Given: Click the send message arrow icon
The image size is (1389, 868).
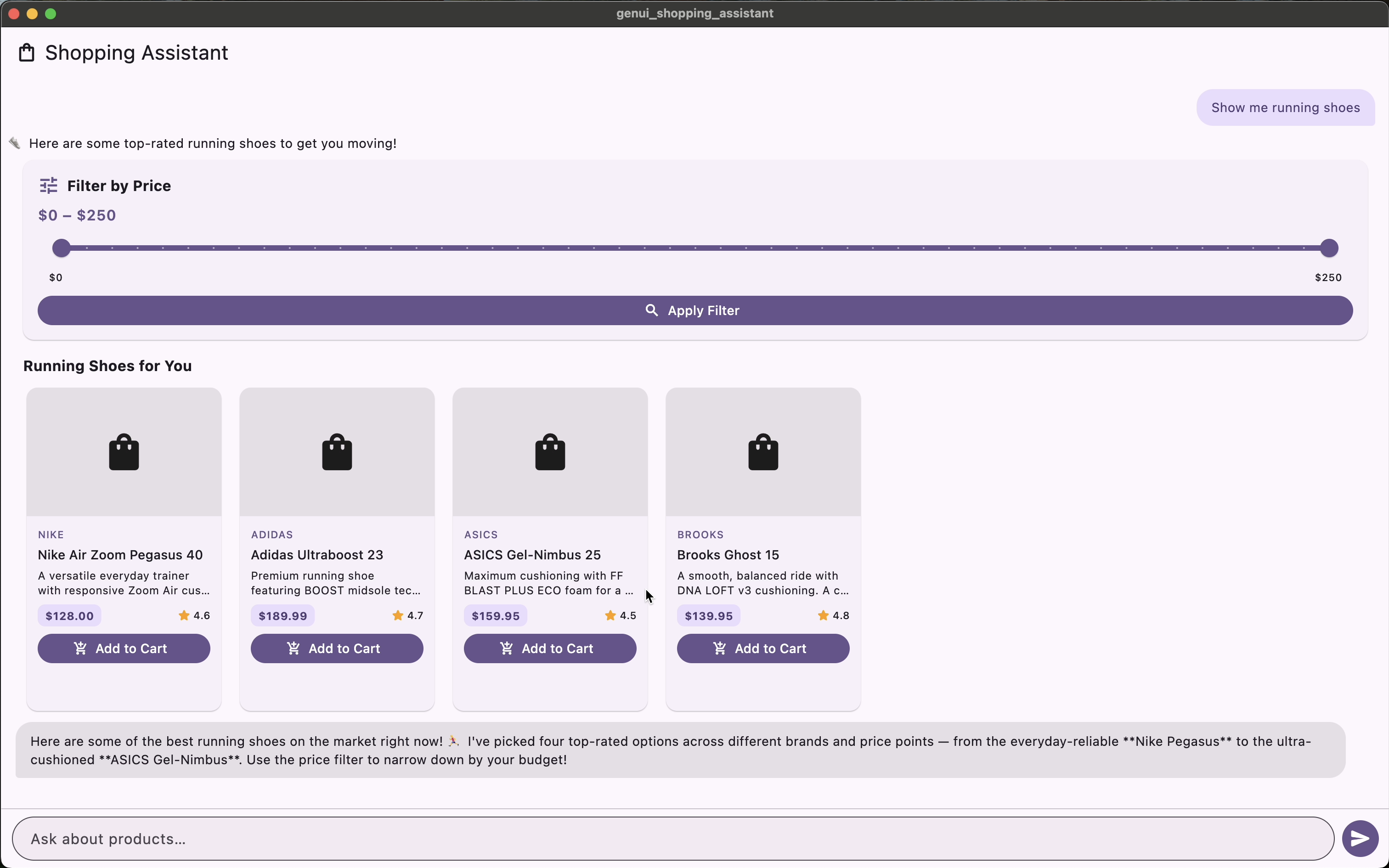Looking at the screenshot, I should pyautogui.click(x=1360, y=839).
